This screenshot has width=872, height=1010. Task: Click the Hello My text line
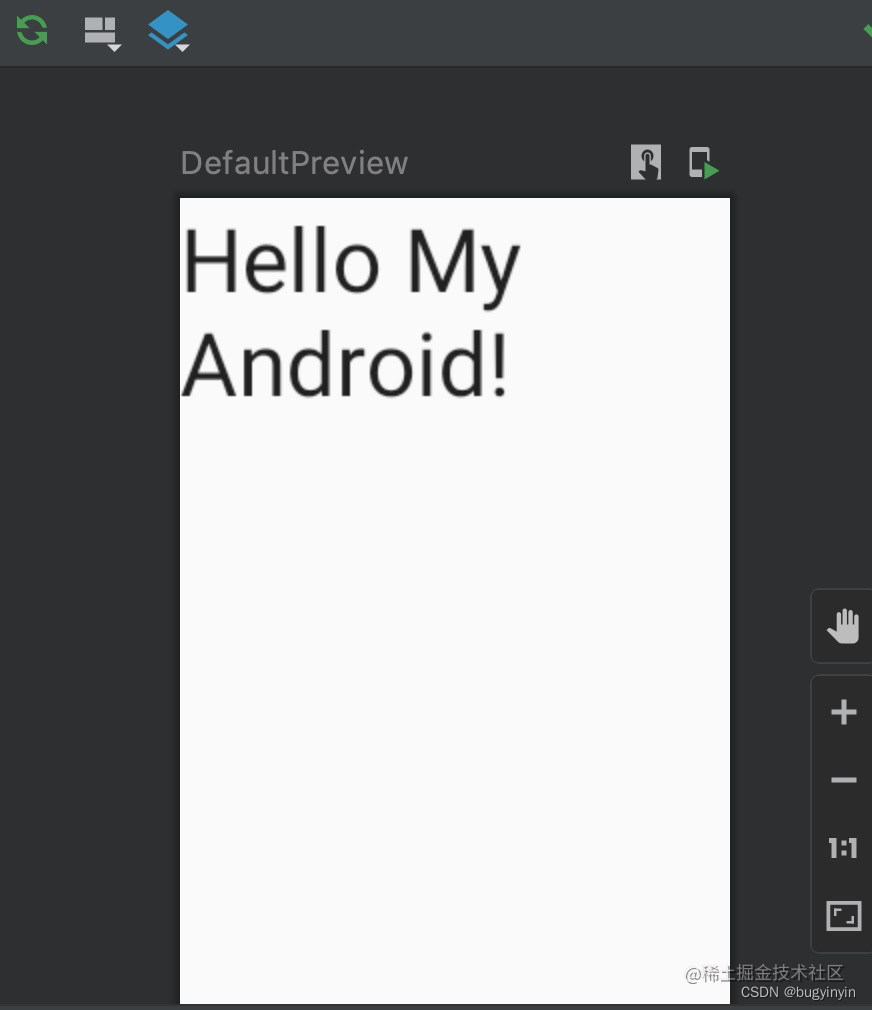pyautogui.click(x=350, y=260)
